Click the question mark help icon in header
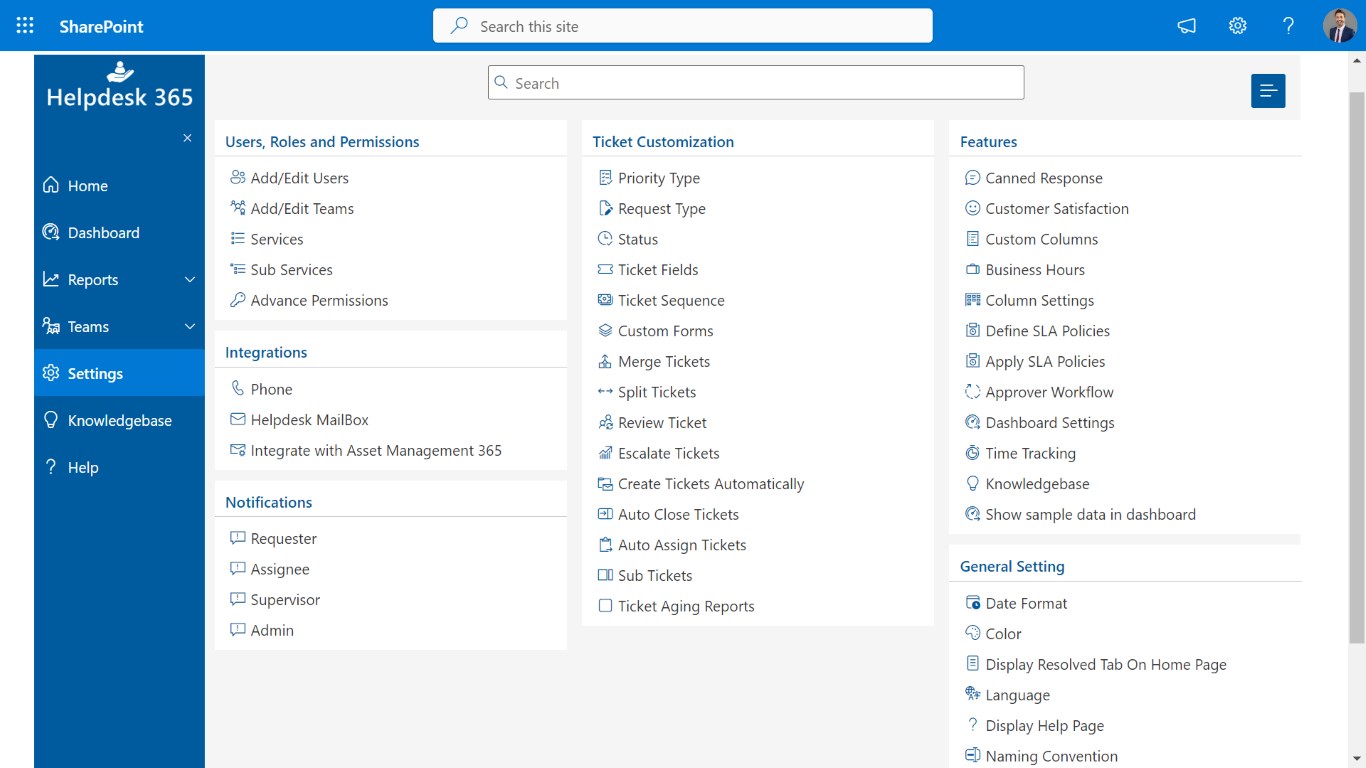The image size is (1366, 768). tap(1288, 26)
